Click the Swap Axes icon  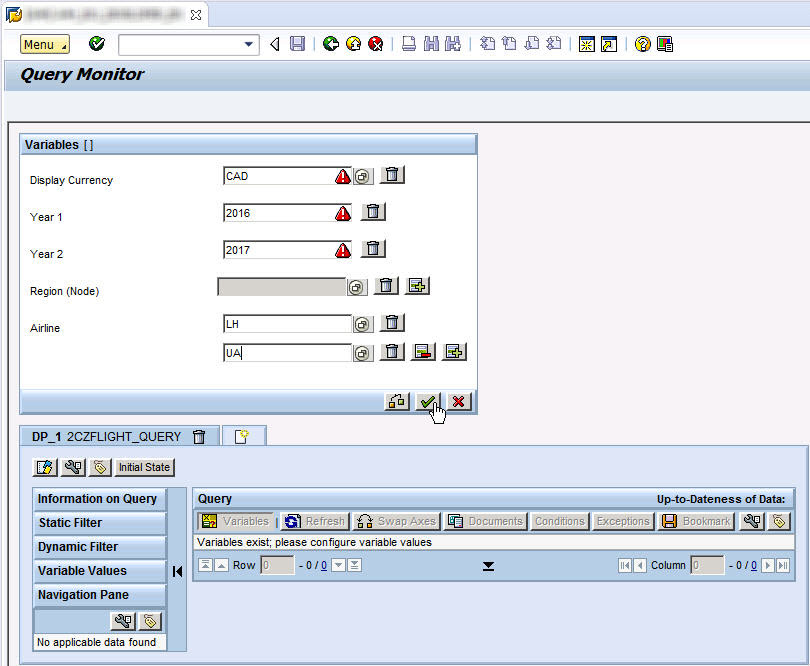pos(396,521)
